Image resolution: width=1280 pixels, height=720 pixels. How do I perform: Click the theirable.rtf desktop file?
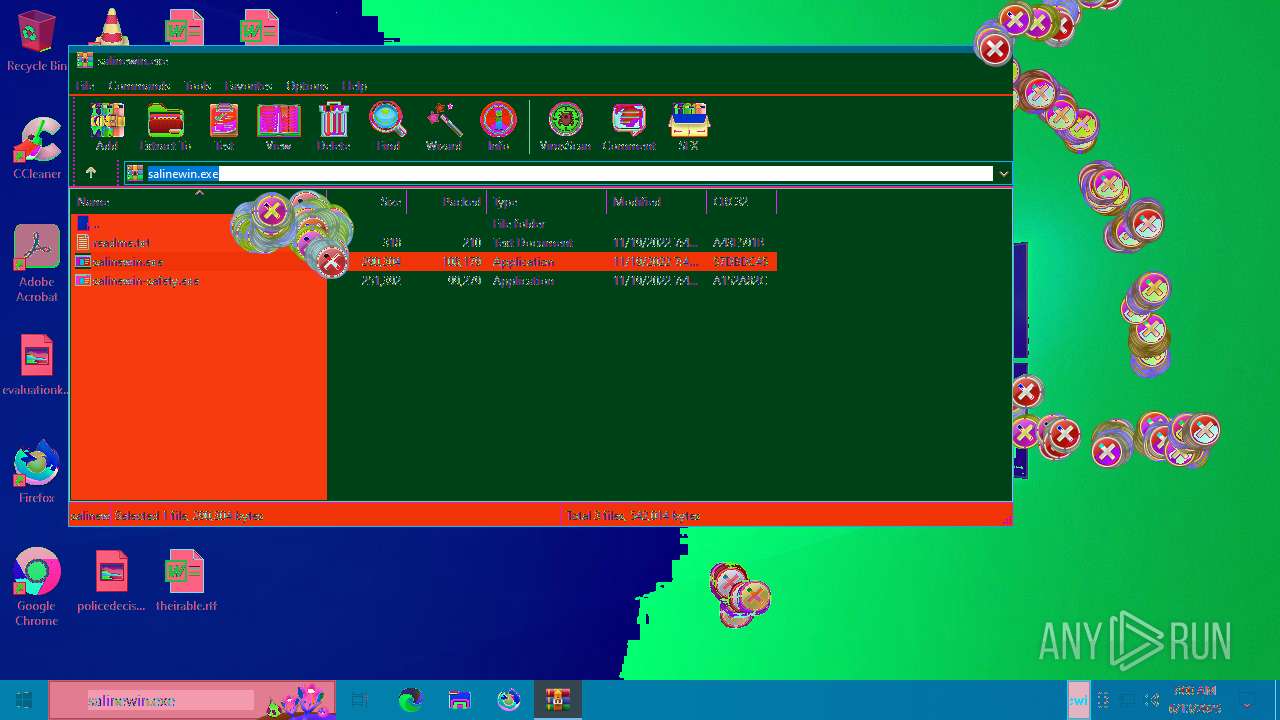click(x=186, y=581)
